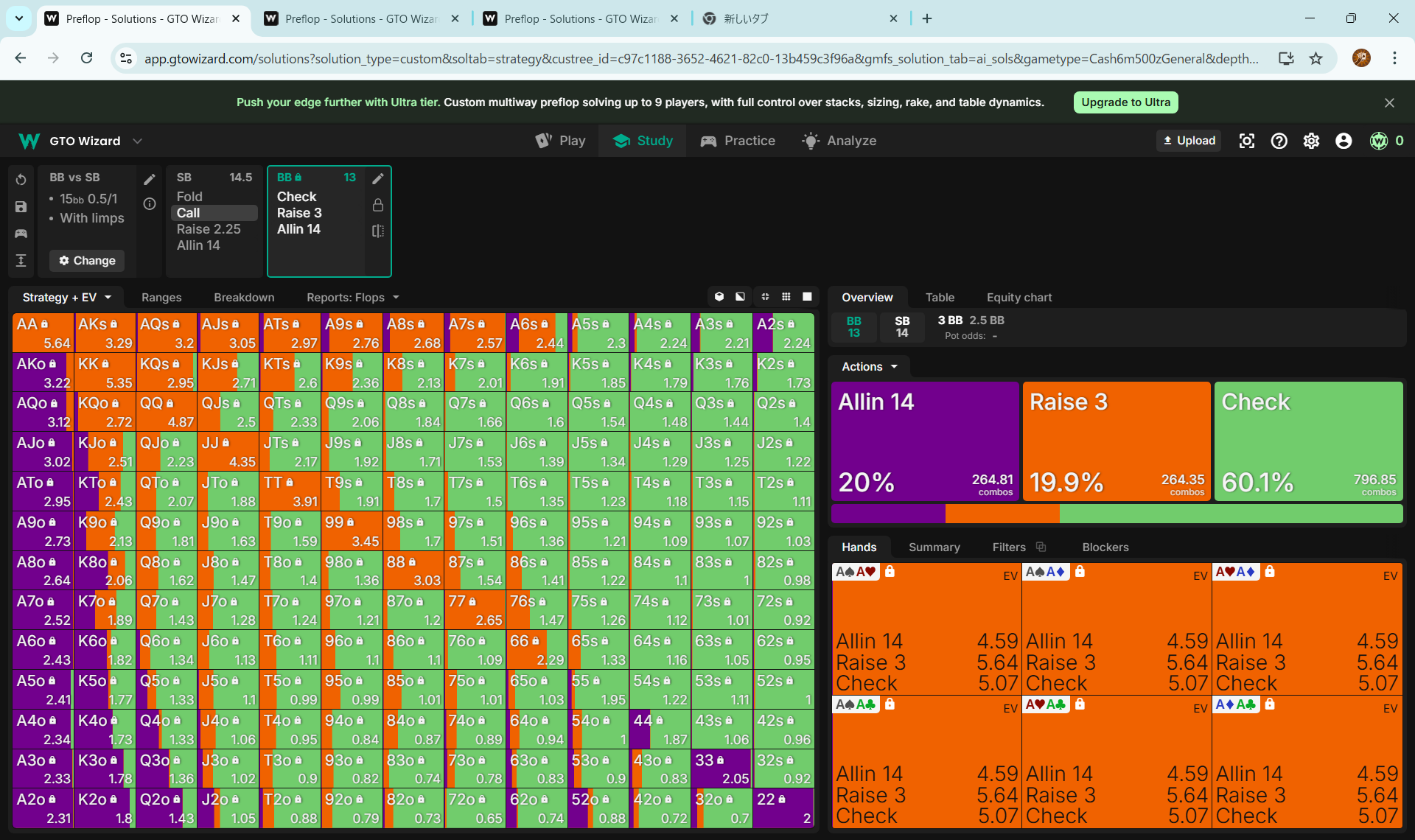
Task: Open the Strategy + EV dropdown
Action: pyautogui.click(x=66, y=297)
